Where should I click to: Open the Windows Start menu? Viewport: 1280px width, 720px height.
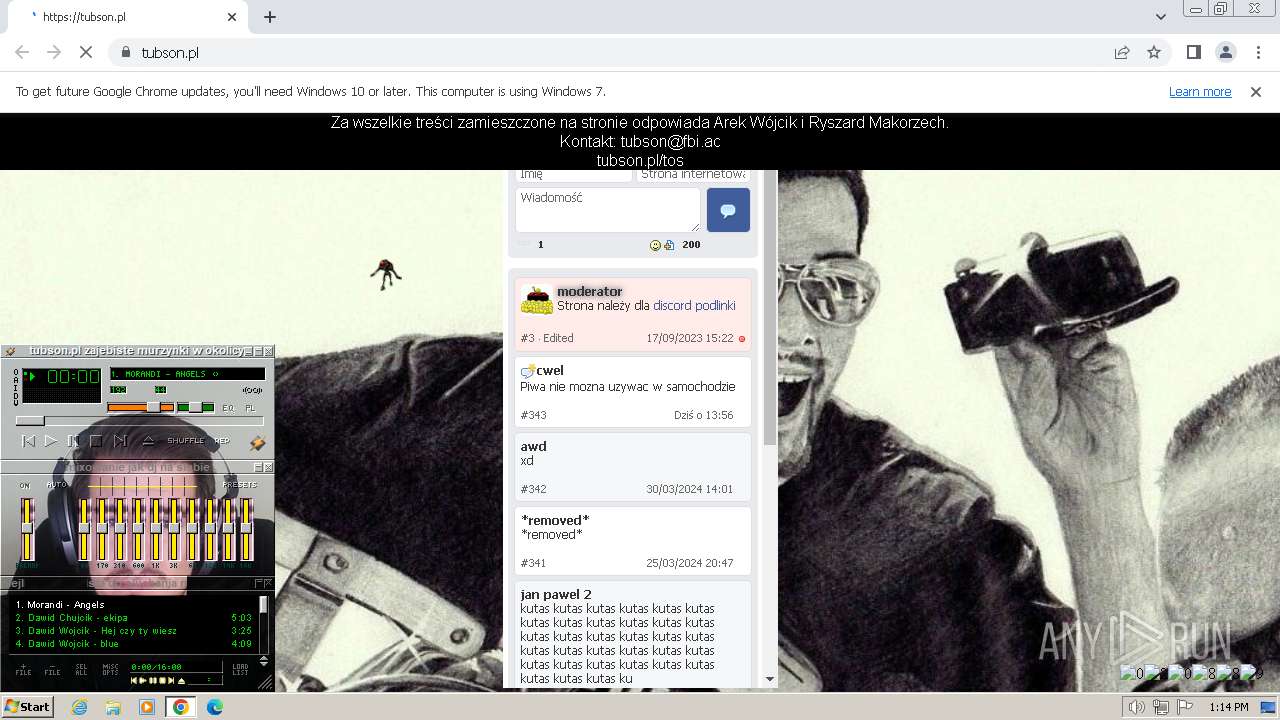click(x=27, y=707)
